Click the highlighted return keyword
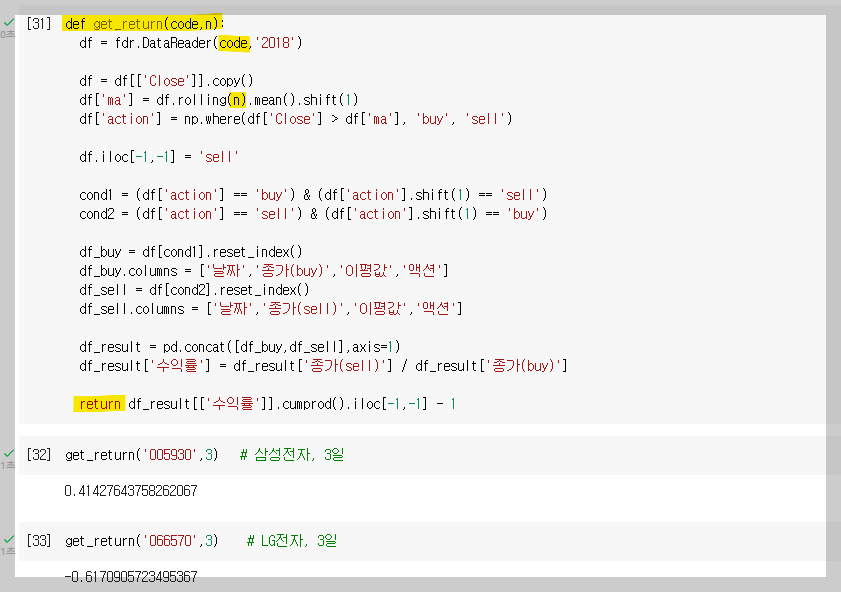This screenshot has width=841, height=592. tap(100, 404)
